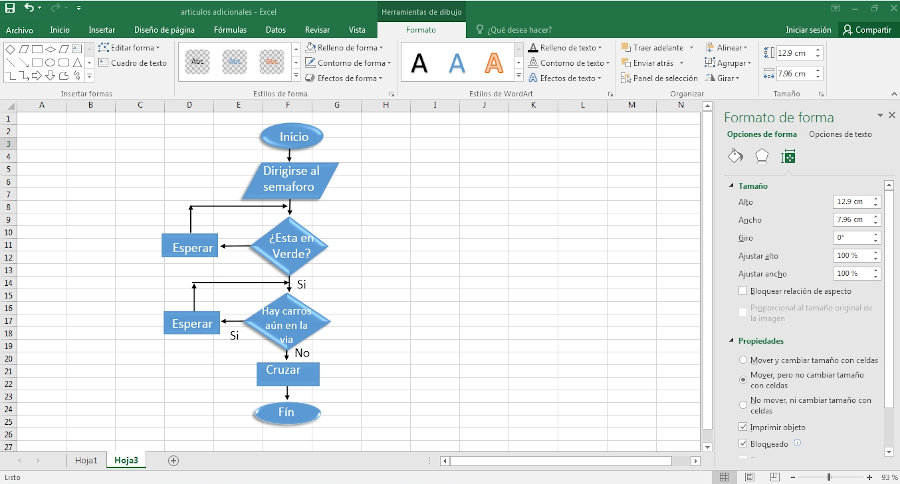Open Contorno de texto dropdown
The image size is (900, 484).
569,63
